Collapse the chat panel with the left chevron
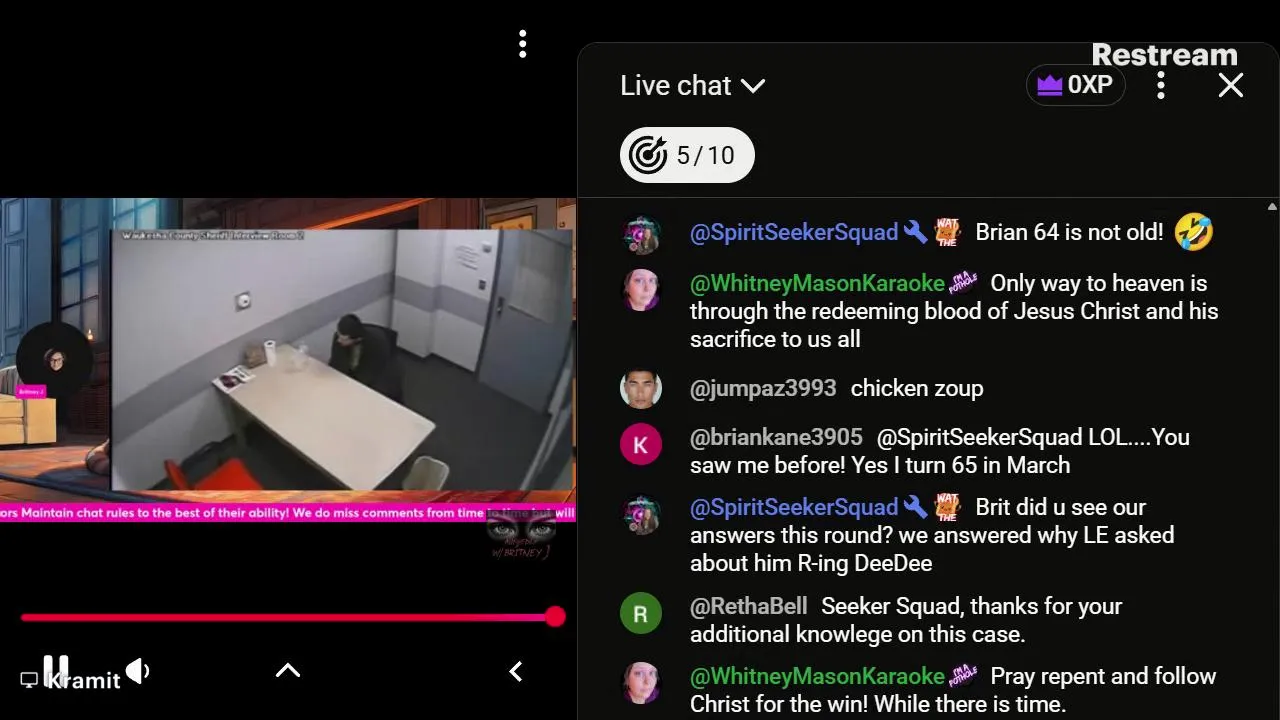The image size is (1280, 720). [516, 671]
